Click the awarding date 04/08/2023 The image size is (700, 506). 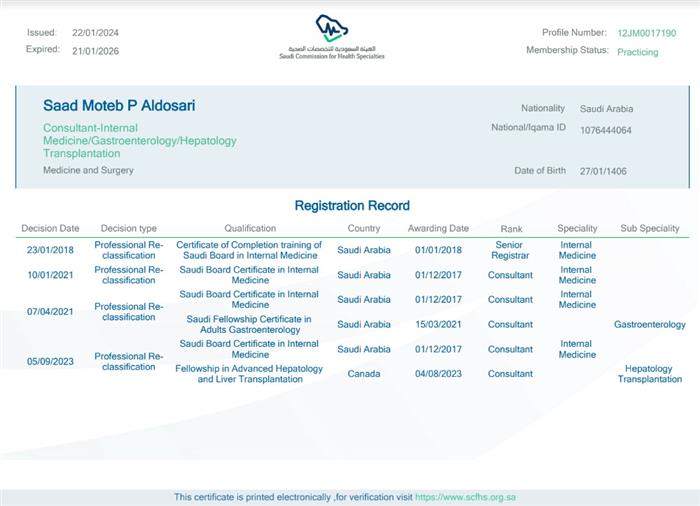pyautogui.click(x=438, y=374)
